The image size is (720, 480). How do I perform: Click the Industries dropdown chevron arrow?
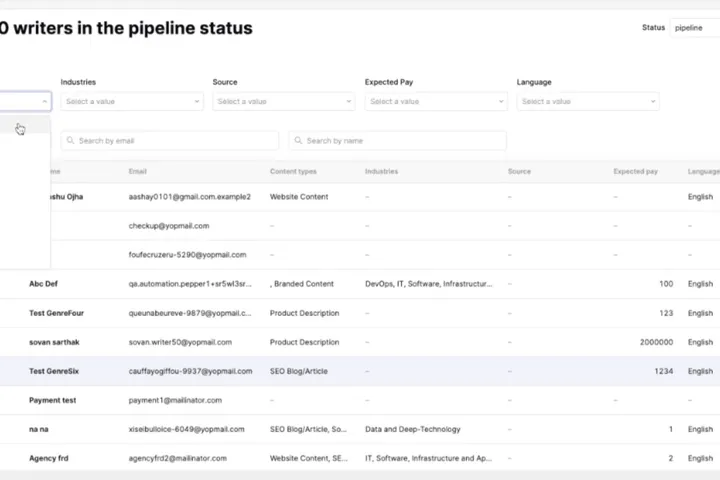(197, 102)
